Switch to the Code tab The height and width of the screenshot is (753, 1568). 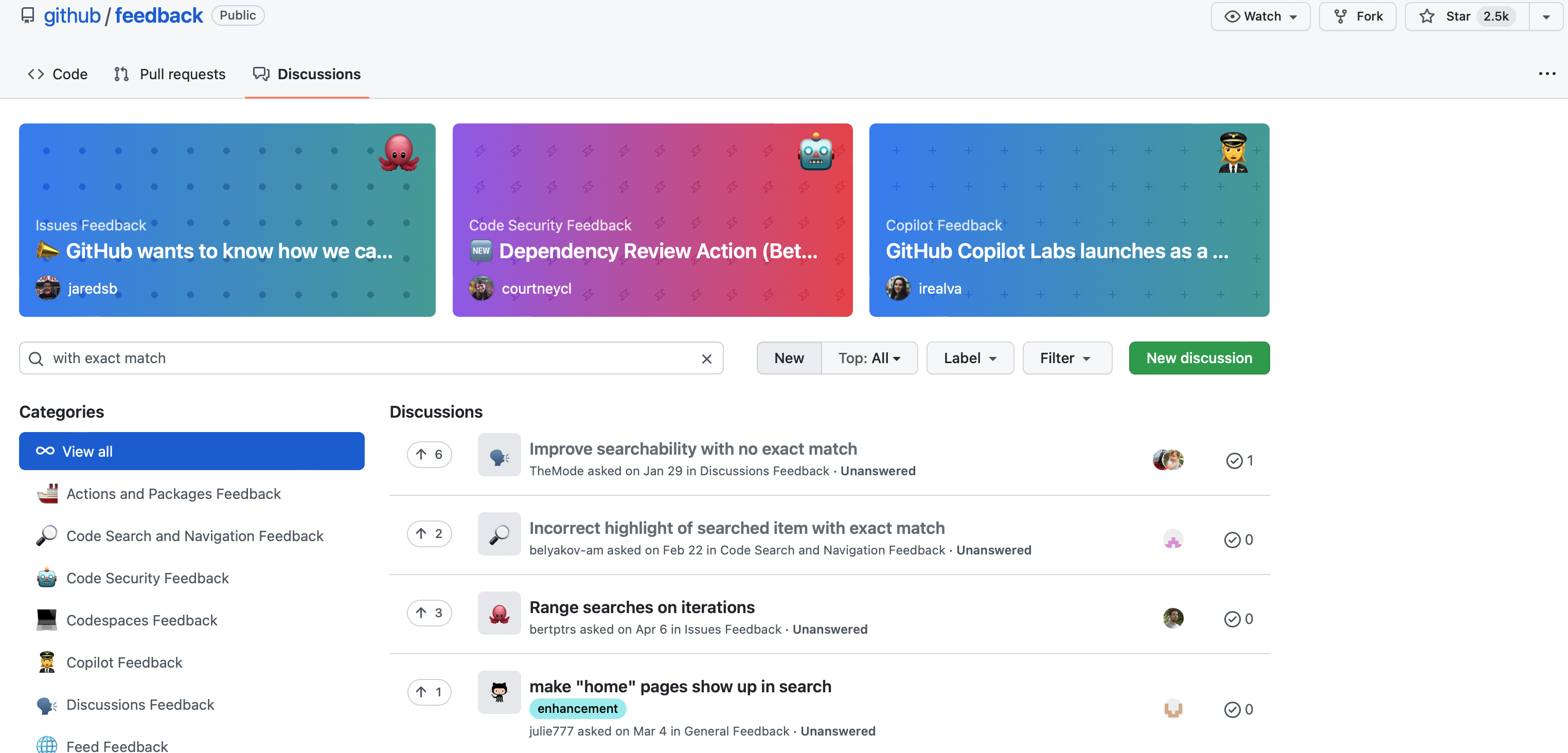tap(58, 74)
